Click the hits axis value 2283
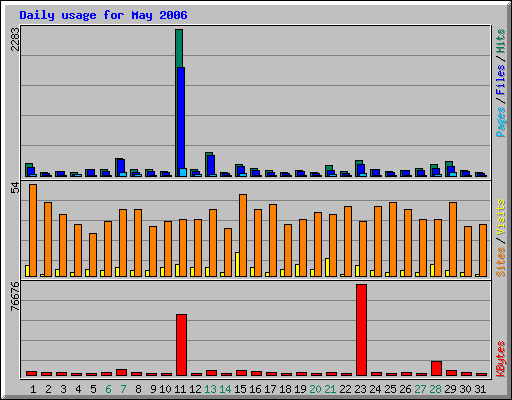The image size is (512, 400). pyautogui.click(x=15, y=39)
